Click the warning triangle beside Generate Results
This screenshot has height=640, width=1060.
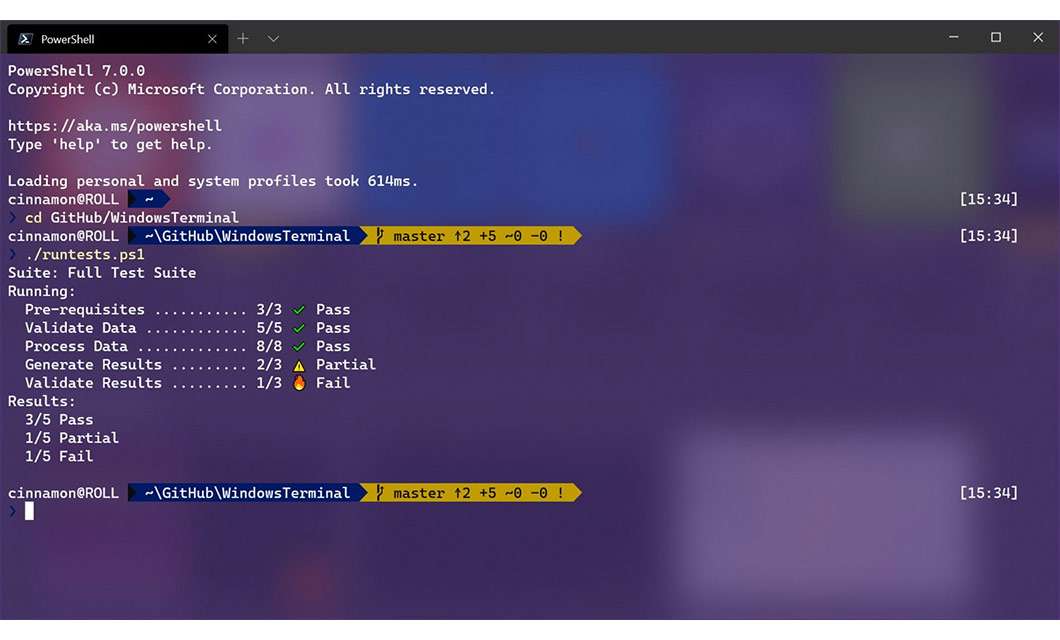coord(299,365)
